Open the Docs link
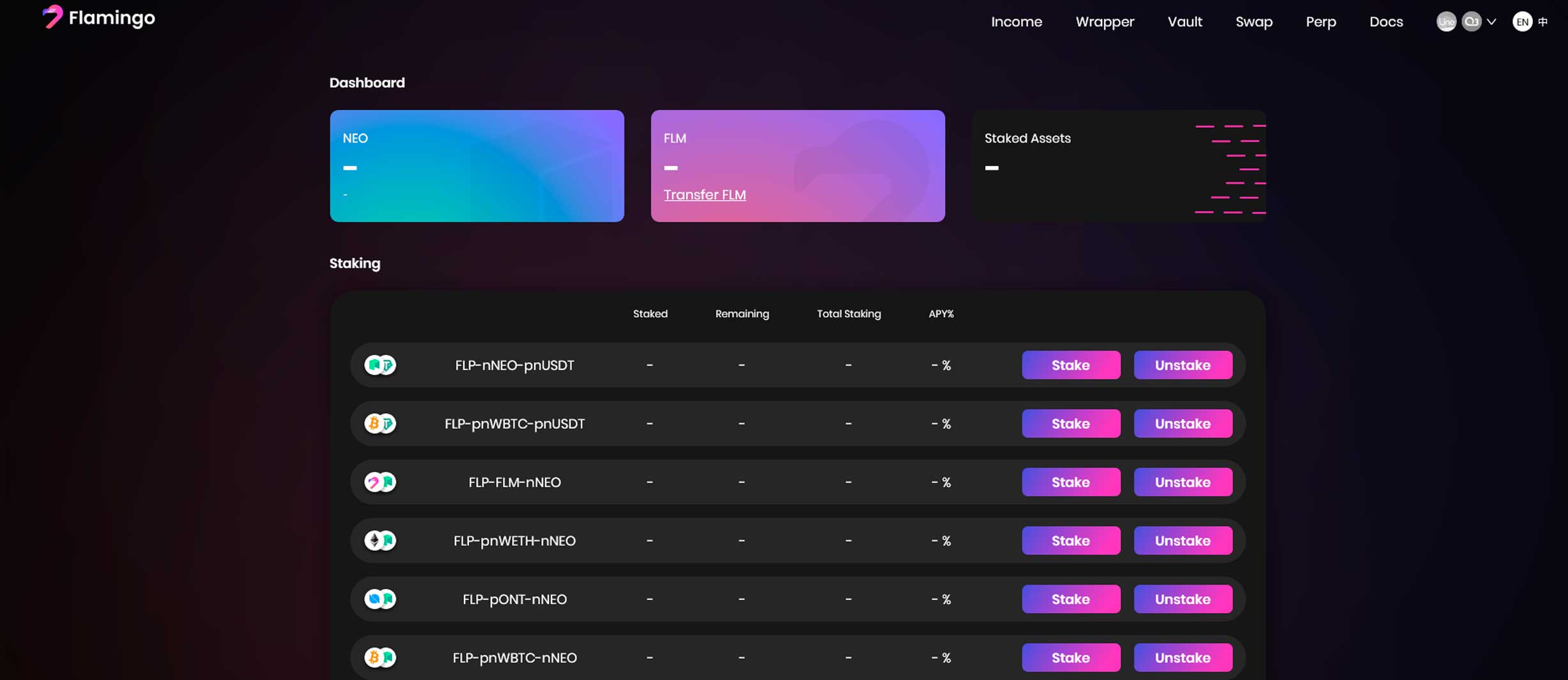The height and width of the screenshot is (680, 1568). pyautogui.click(x=1386, y=22)
